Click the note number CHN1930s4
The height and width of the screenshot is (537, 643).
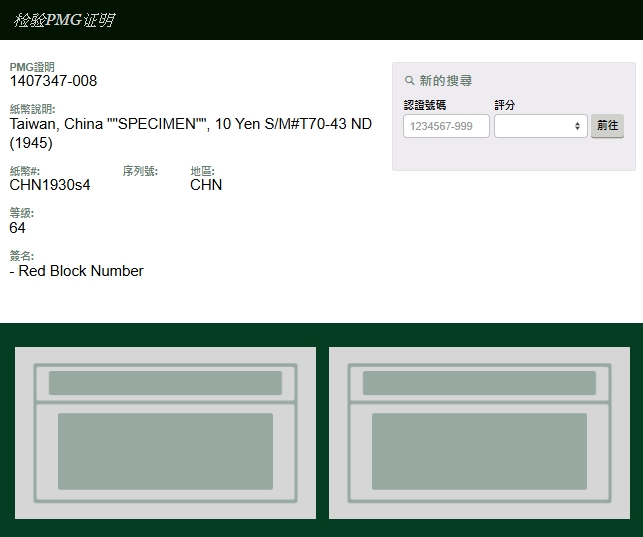50,185
